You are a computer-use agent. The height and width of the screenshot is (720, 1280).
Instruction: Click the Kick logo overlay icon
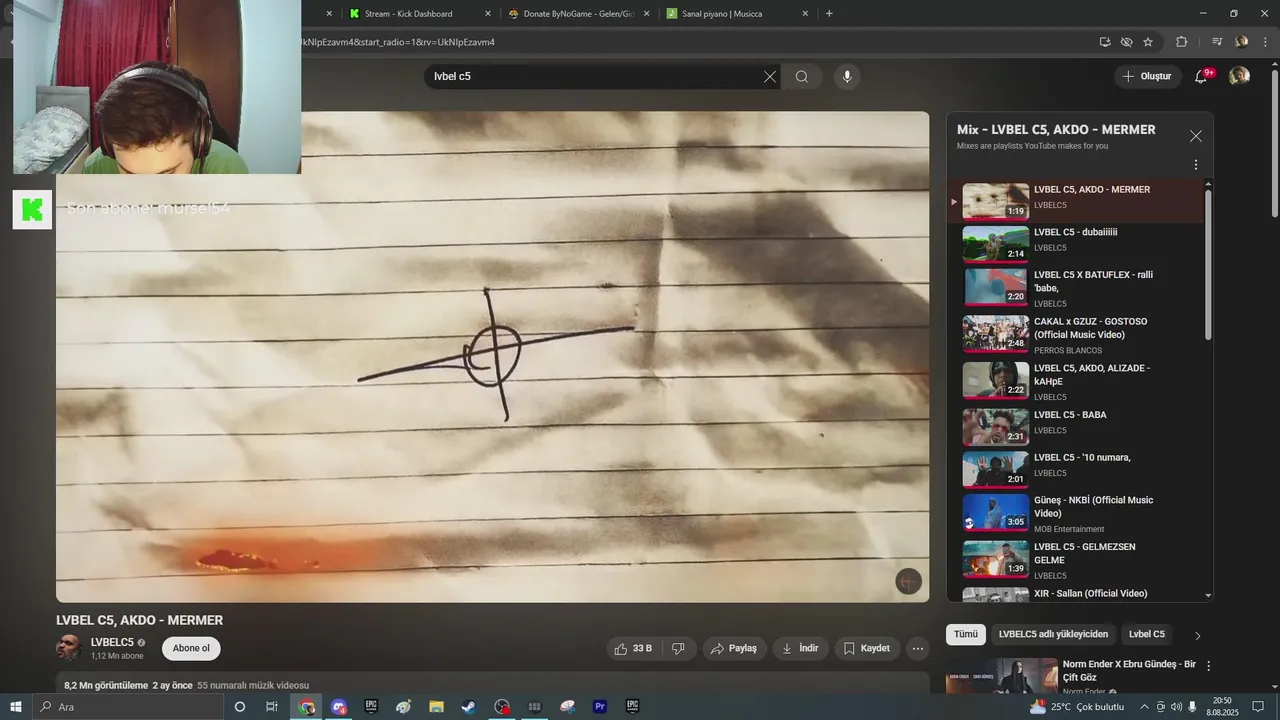click(x=32, y=209)
